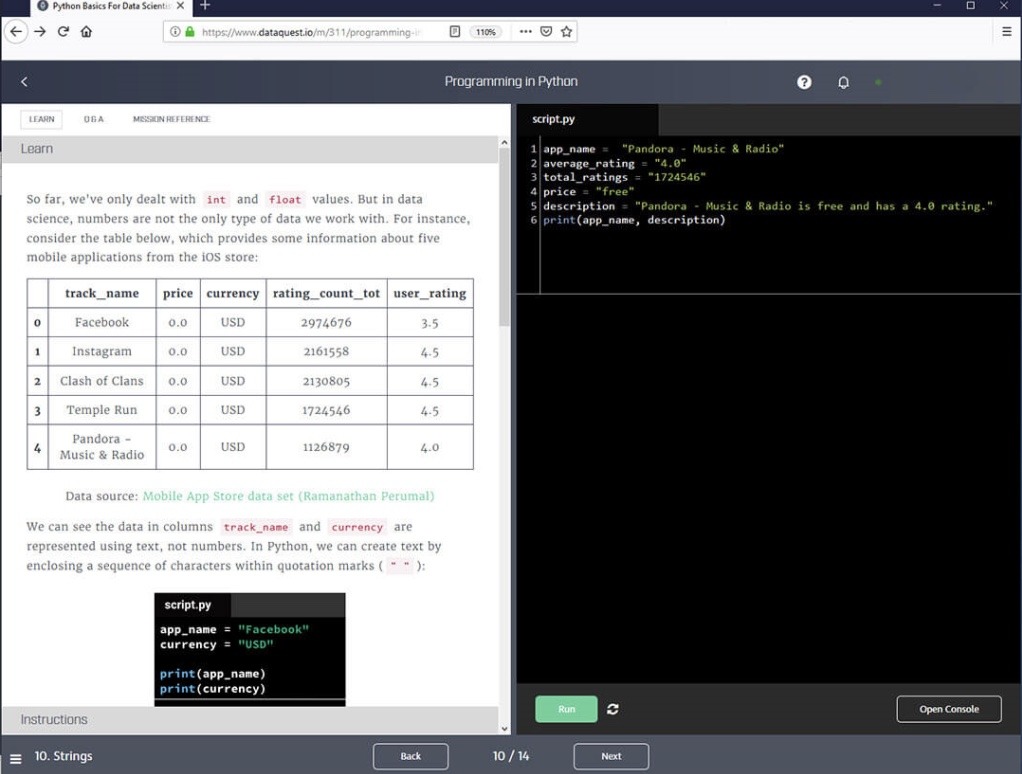This screenshot has height=774, width=1022.
Task: Go back with the browser back arrow
Action: point(16,31)
